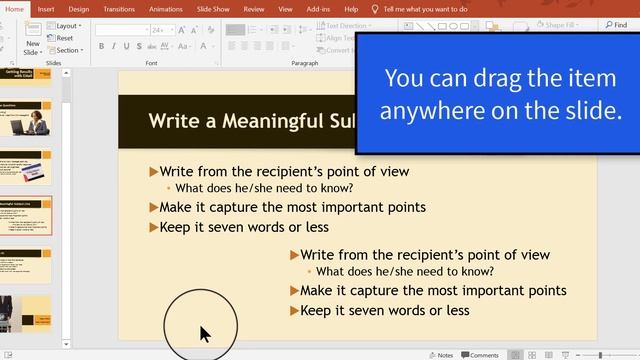
Task: Switch to Reading View
Action: coord(549,355)
